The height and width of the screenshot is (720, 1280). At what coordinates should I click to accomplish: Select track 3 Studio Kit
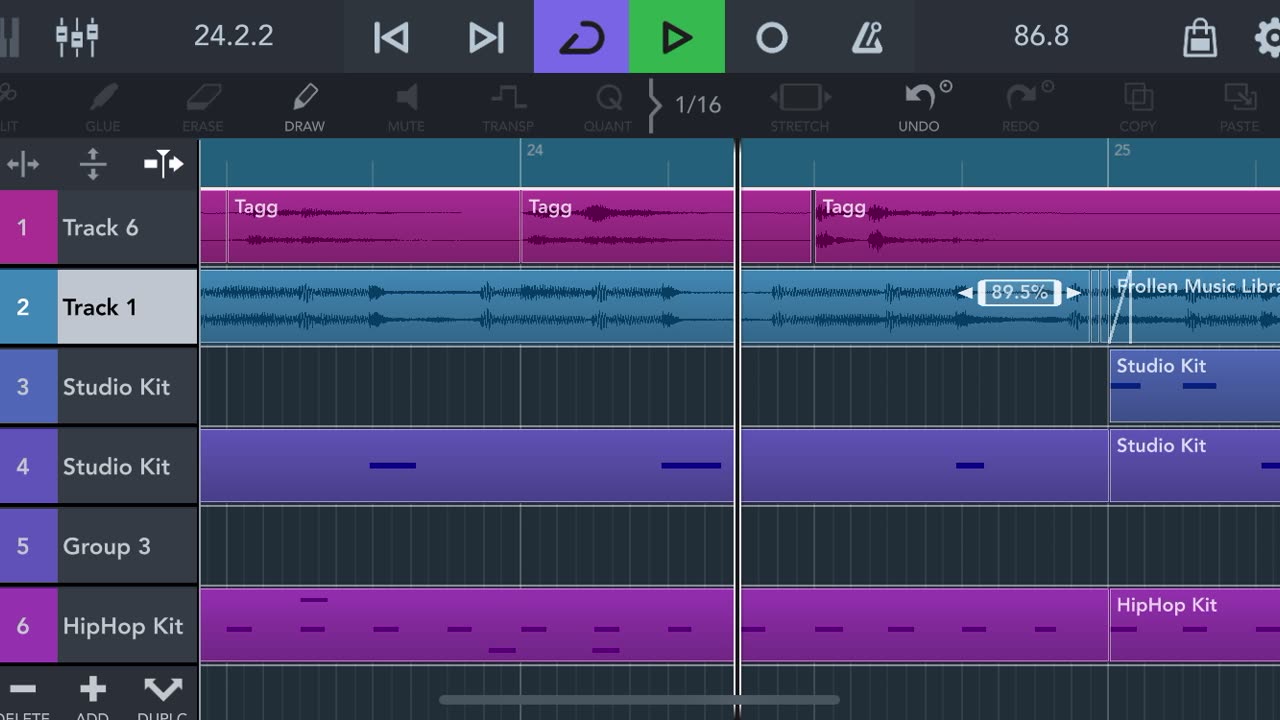(127, 387)
